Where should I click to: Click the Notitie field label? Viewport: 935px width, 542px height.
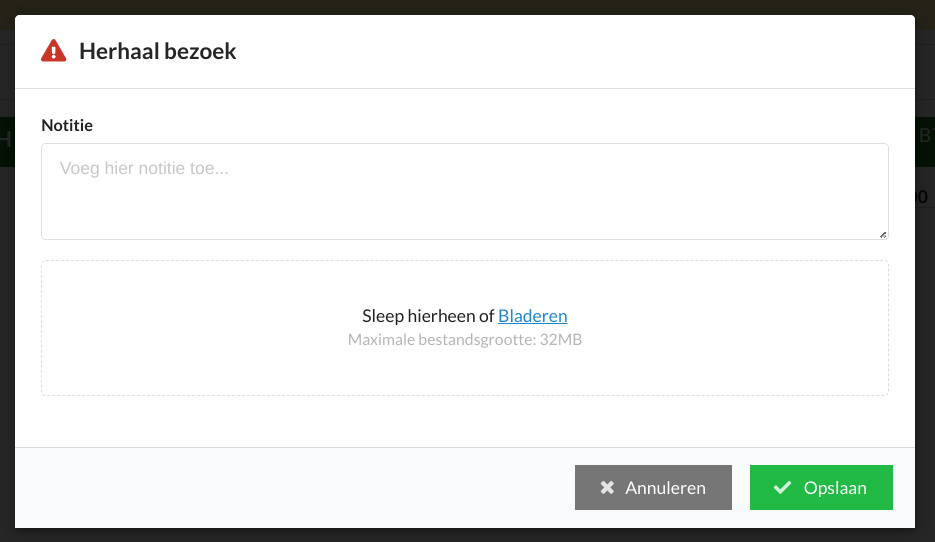(67, 125)
